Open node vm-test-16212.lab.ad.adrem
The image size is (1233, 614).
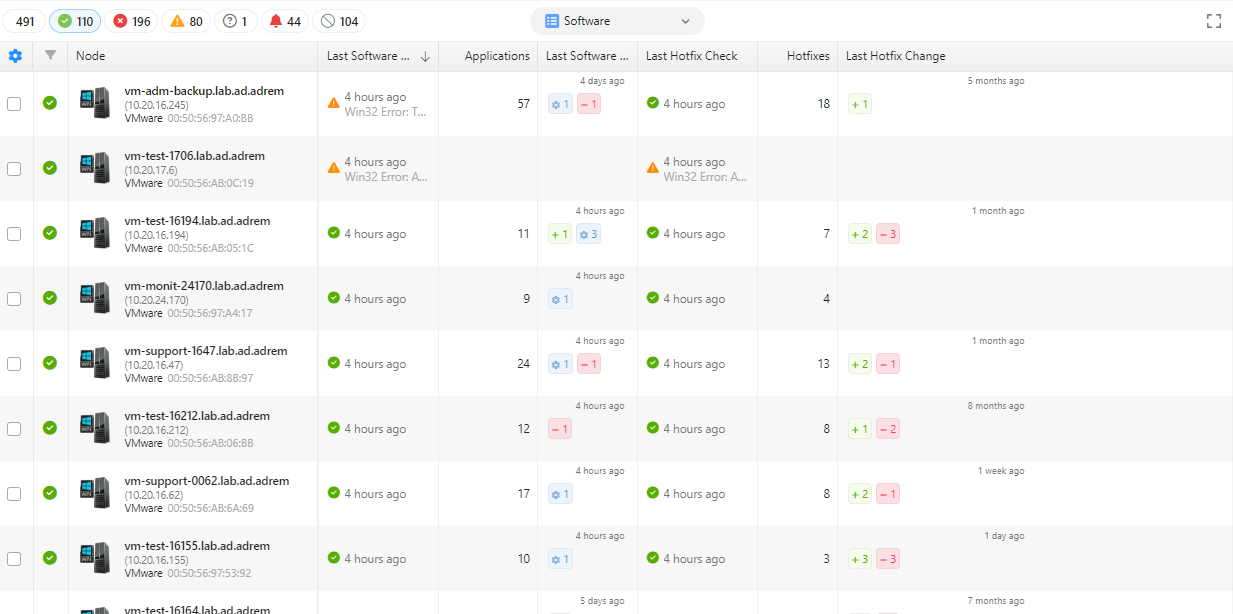(x=197, y=416)
